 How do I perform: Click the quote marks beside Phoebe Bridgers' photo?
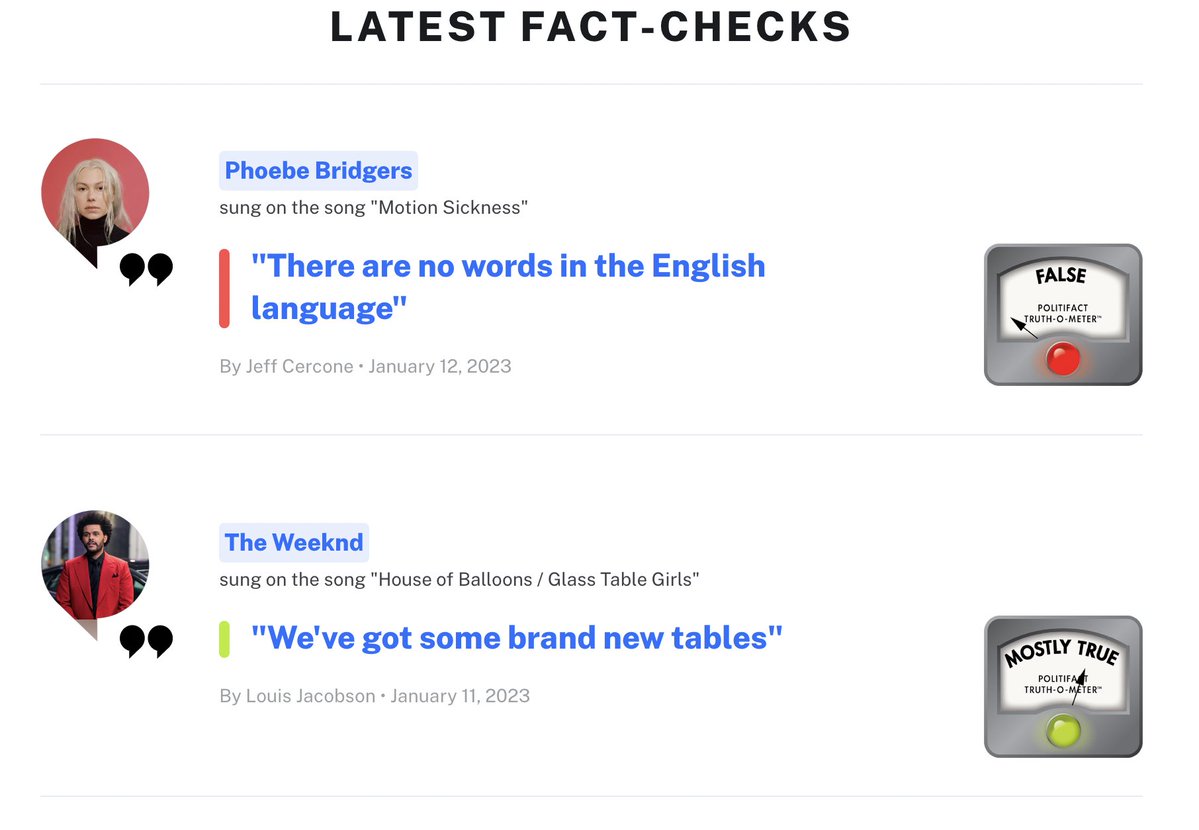point(146,270)
